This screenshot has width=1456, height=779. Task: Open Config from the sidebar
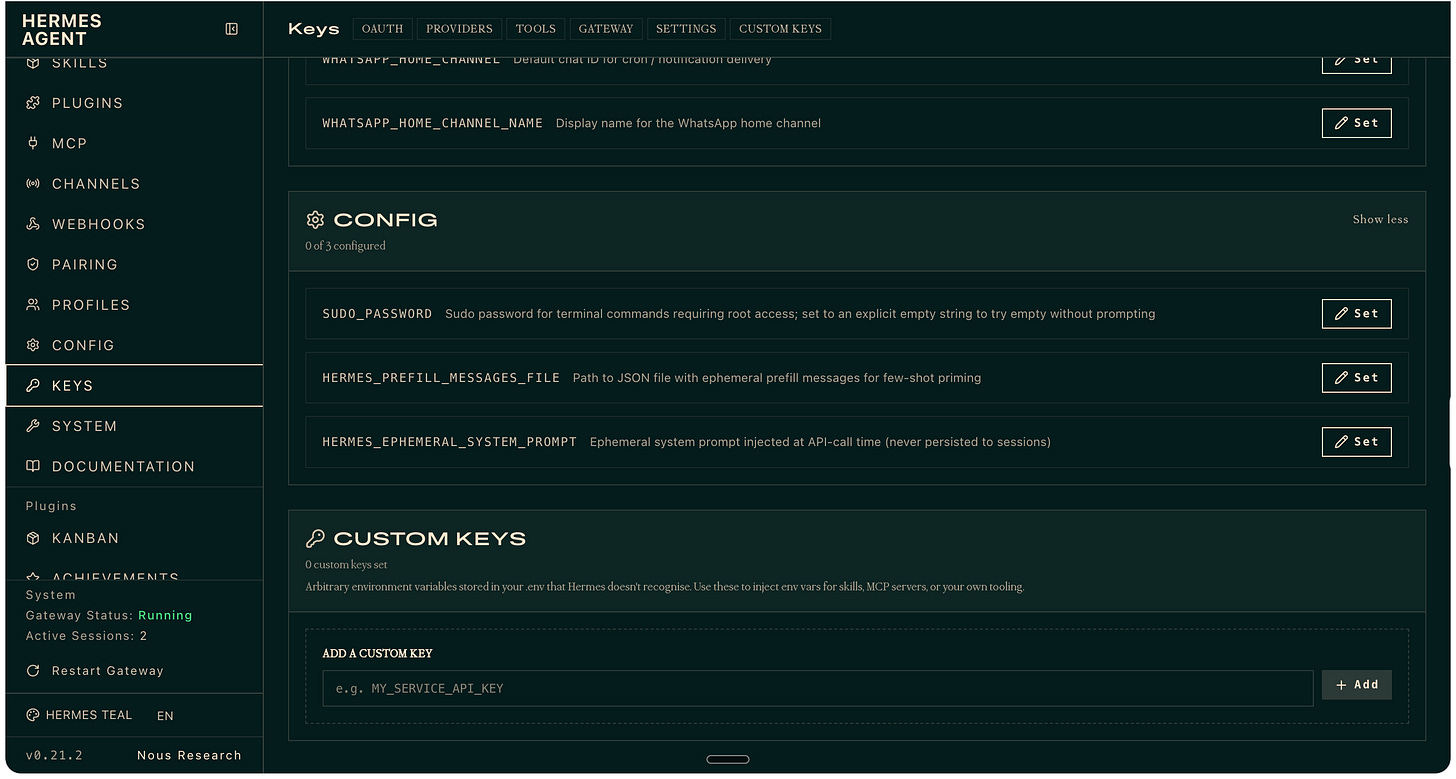(134, 345)
